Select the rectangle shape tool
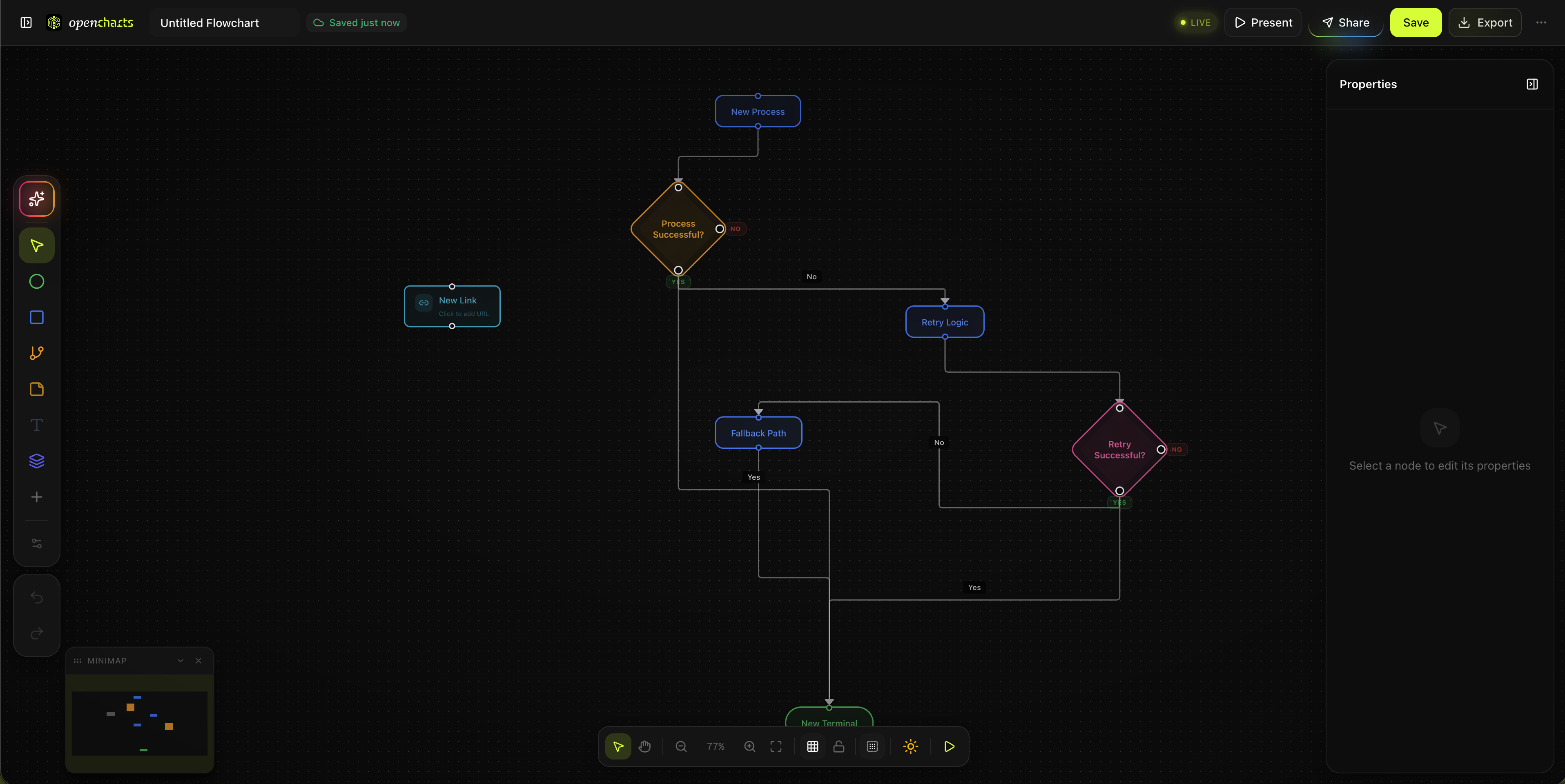This screenshot has height=784, width=1565. click(36, 317)
